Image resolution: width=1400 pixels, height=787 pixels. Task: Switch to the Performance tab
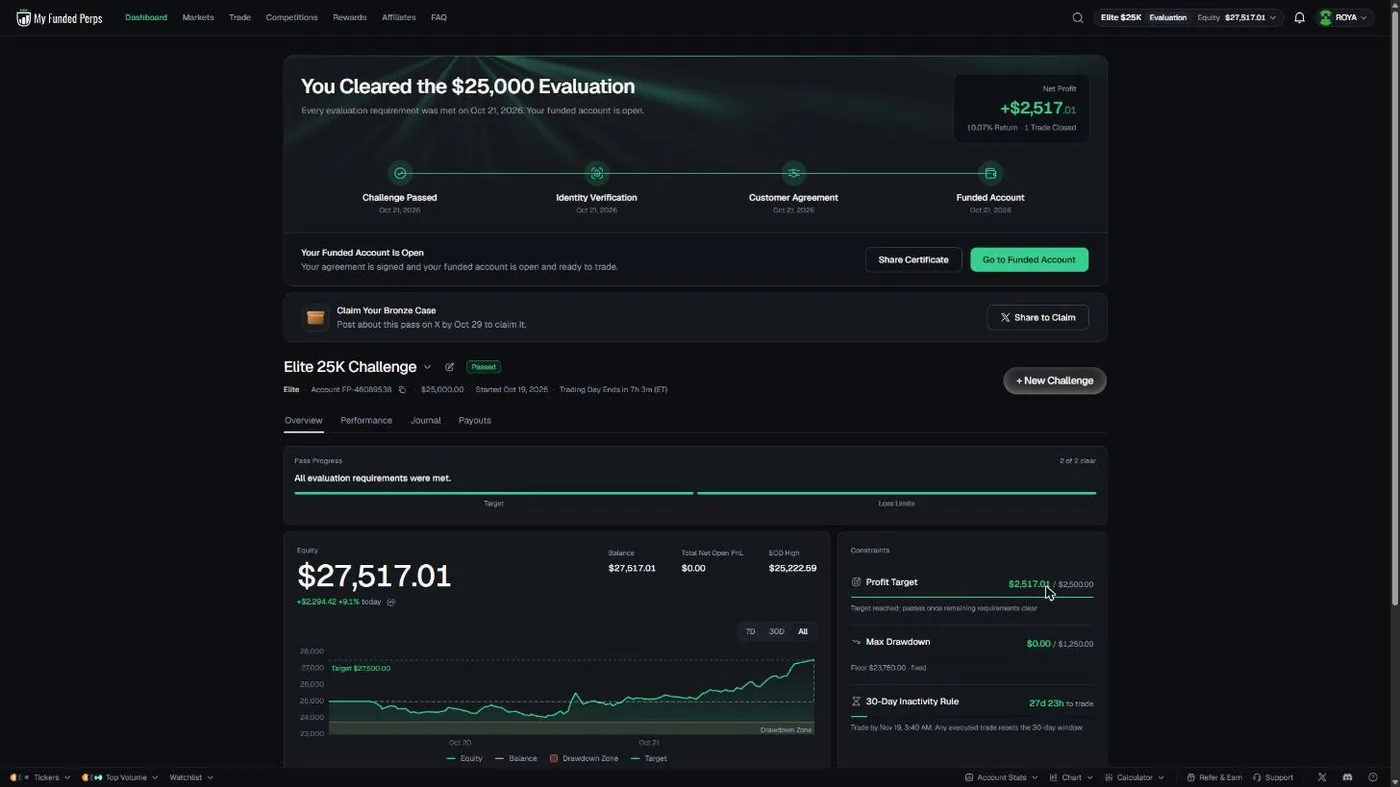(366, 420)
